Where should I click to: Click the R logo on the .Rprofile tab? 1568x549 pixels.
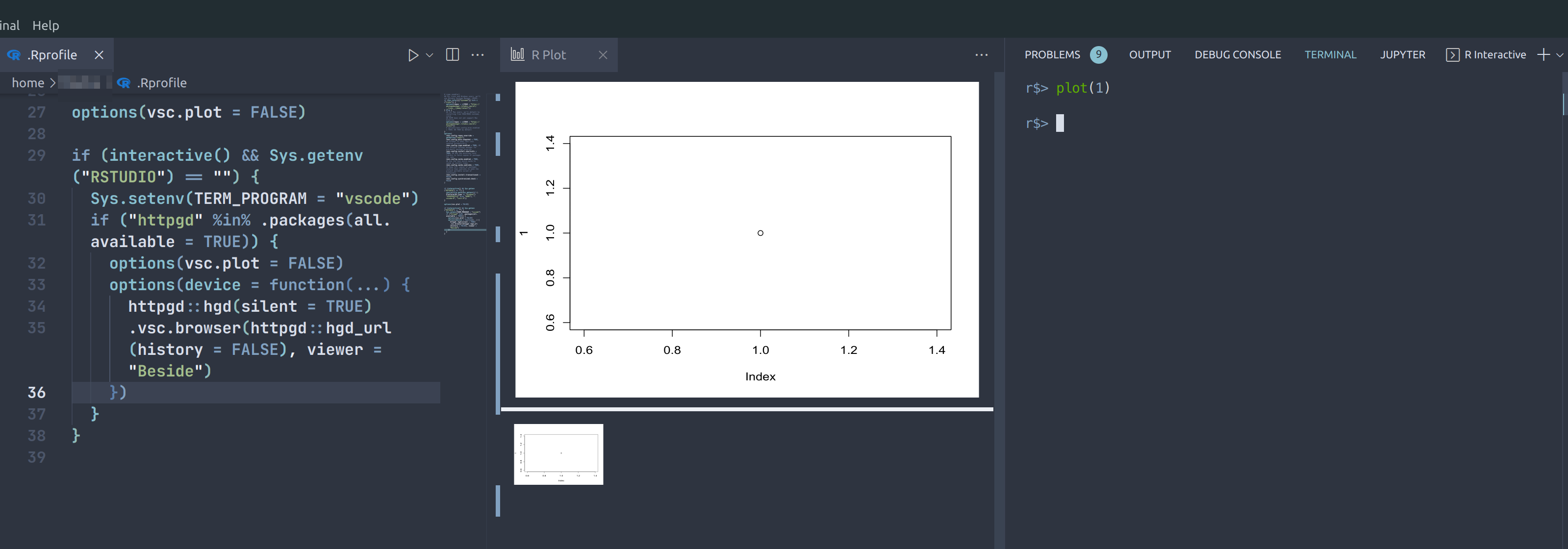[x=13, y=55]
